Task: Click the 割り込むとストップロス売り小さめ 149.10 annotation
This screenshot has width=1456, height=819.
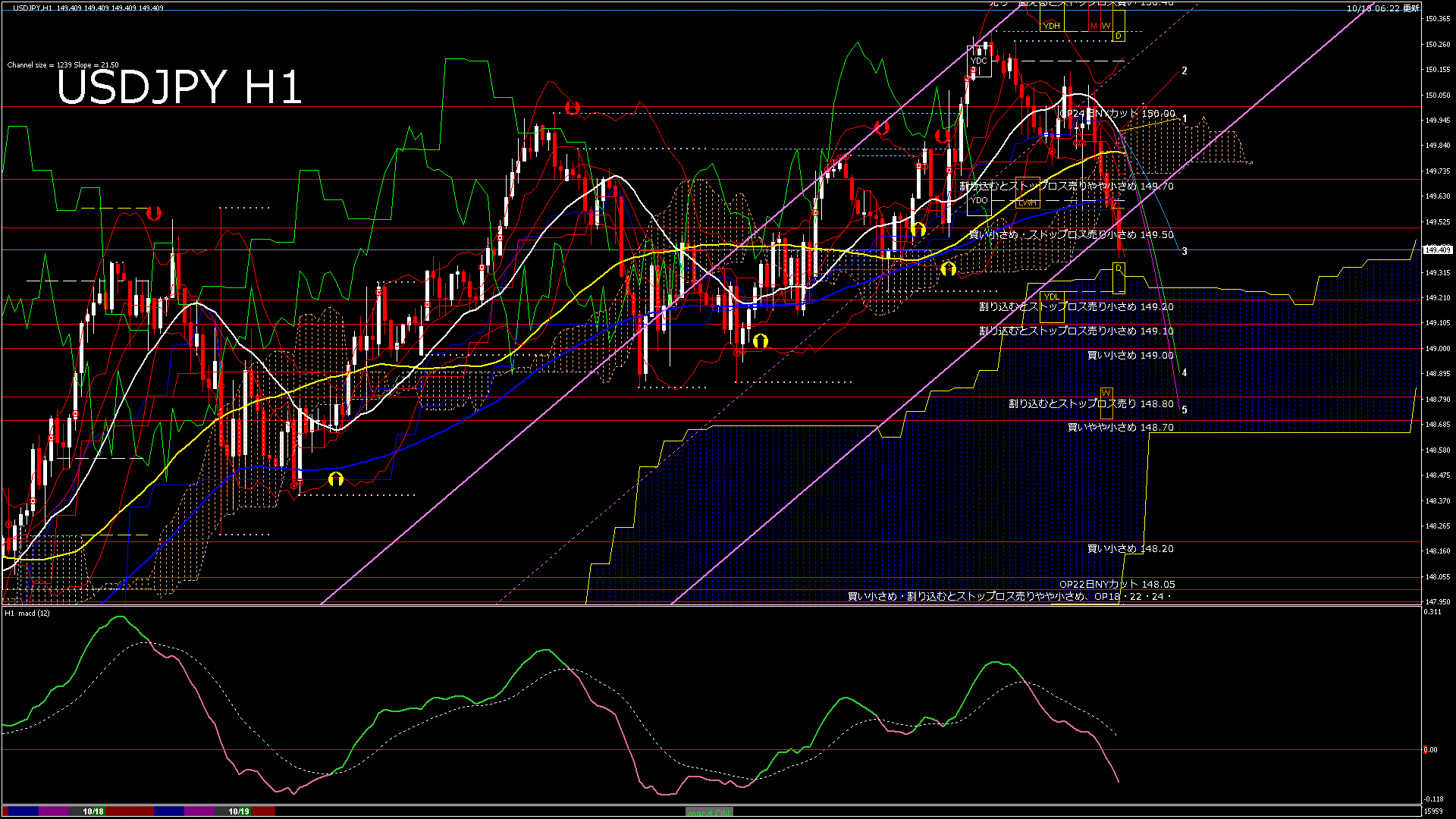Action: (x=1076, y=331)
